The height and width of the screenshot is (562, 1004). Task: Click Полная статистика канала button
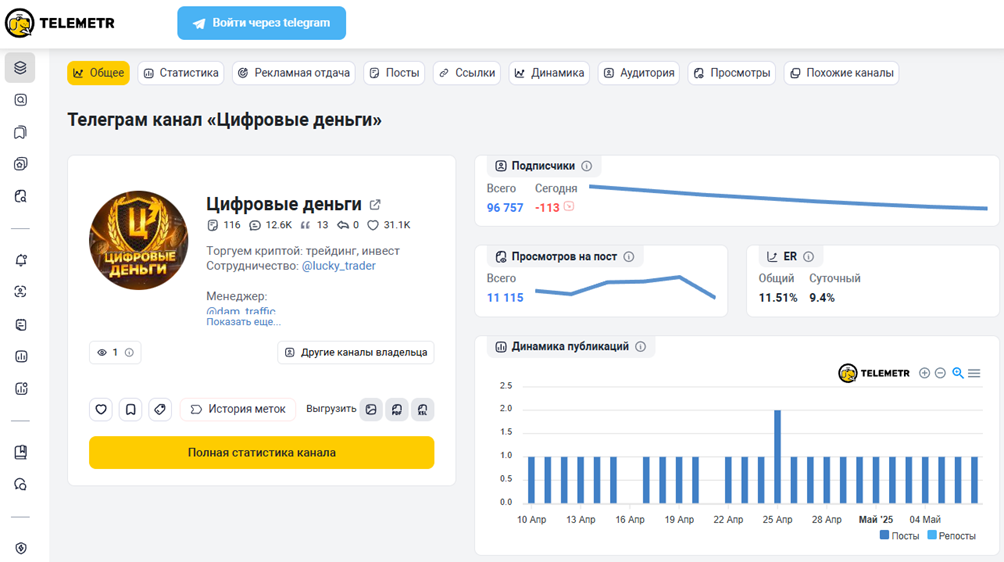coord(261,453)
